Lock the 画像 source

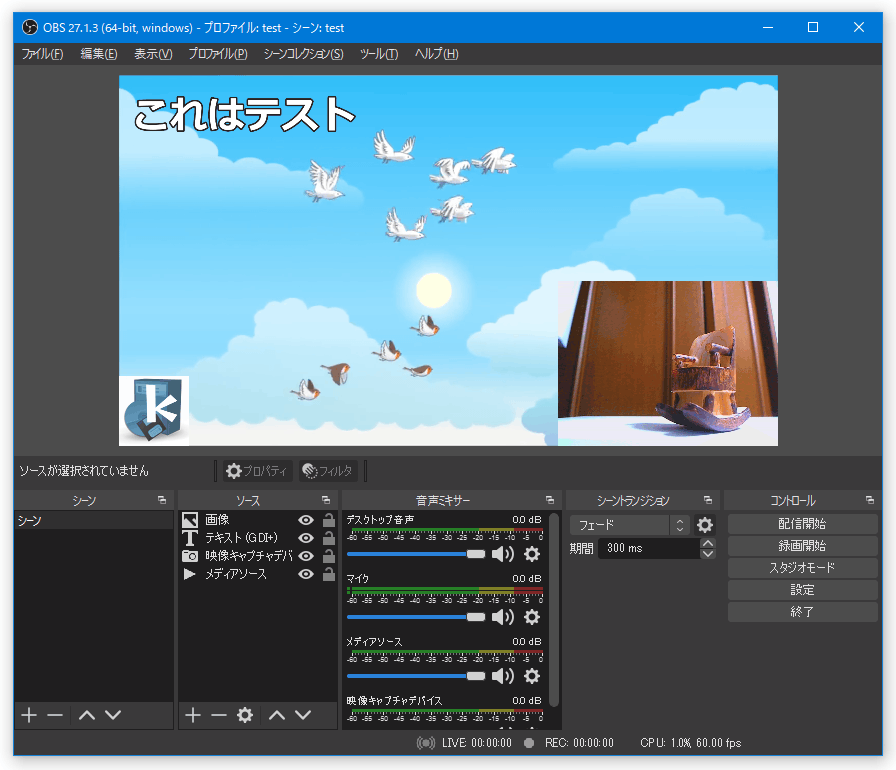tap(329, 519)
